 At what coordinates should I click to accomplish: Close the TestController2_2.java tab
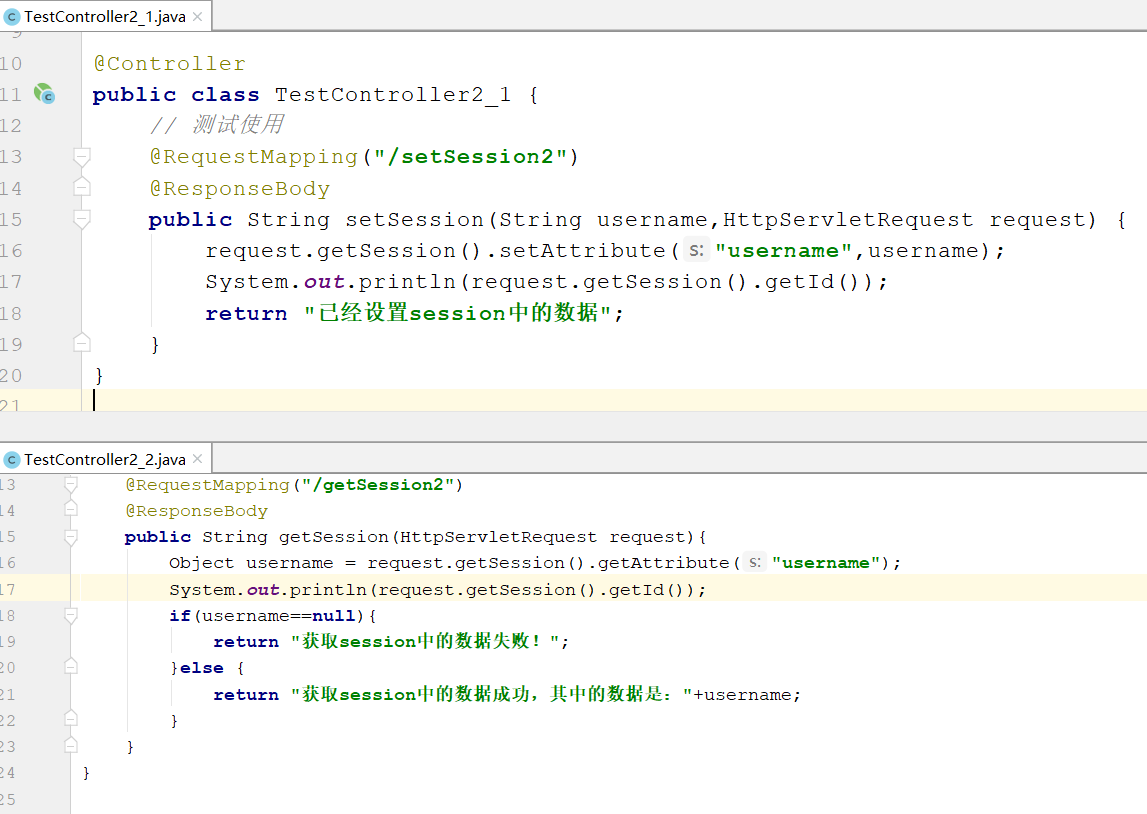tap(198, 459)
